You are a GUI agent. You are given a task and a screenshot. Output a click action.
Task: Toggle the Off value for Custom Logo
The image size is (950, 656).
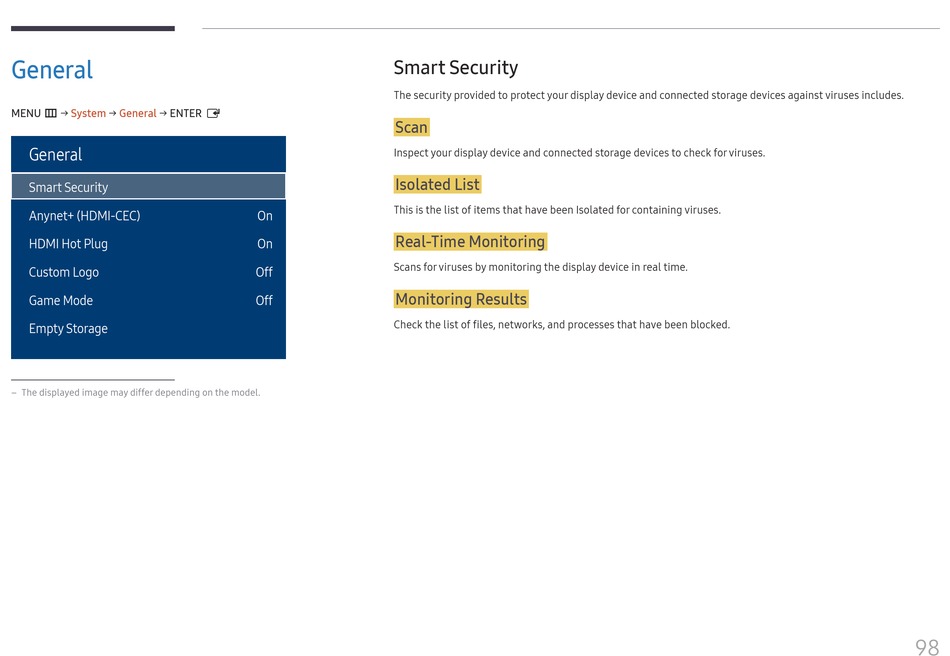point(263,272)
